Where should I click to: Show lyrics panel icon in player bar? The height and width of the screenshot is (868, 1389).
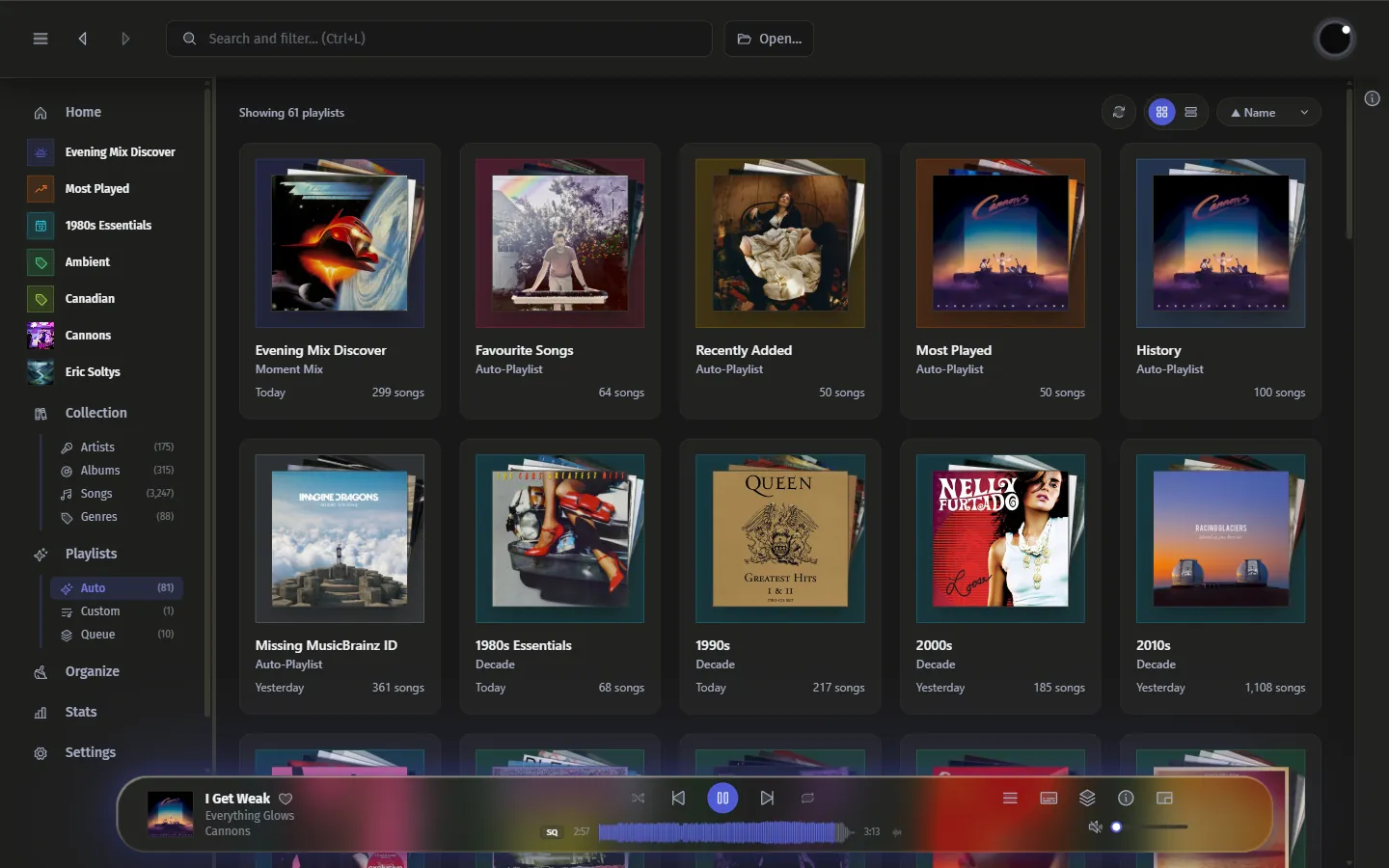1049,799
